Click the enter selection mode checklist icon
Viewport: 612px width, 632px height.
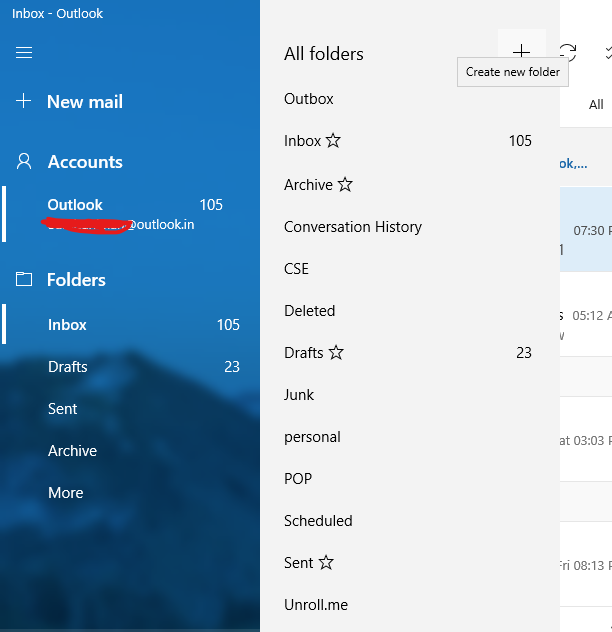click(x=608, y=52)
